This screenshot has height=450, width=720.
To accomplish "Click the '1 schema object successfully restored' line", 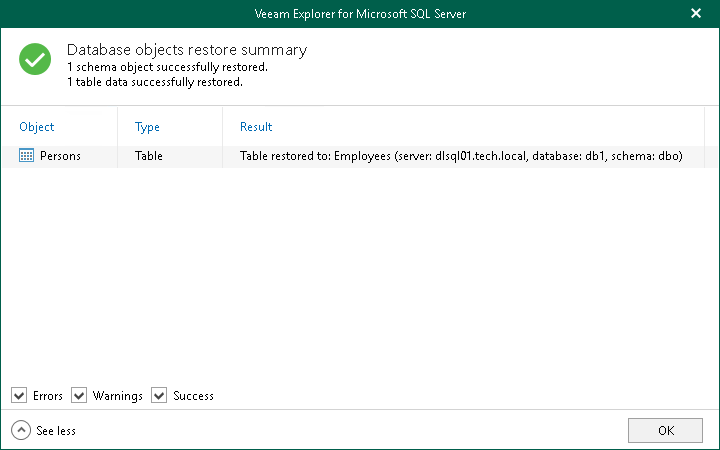I will pos(167,67).
